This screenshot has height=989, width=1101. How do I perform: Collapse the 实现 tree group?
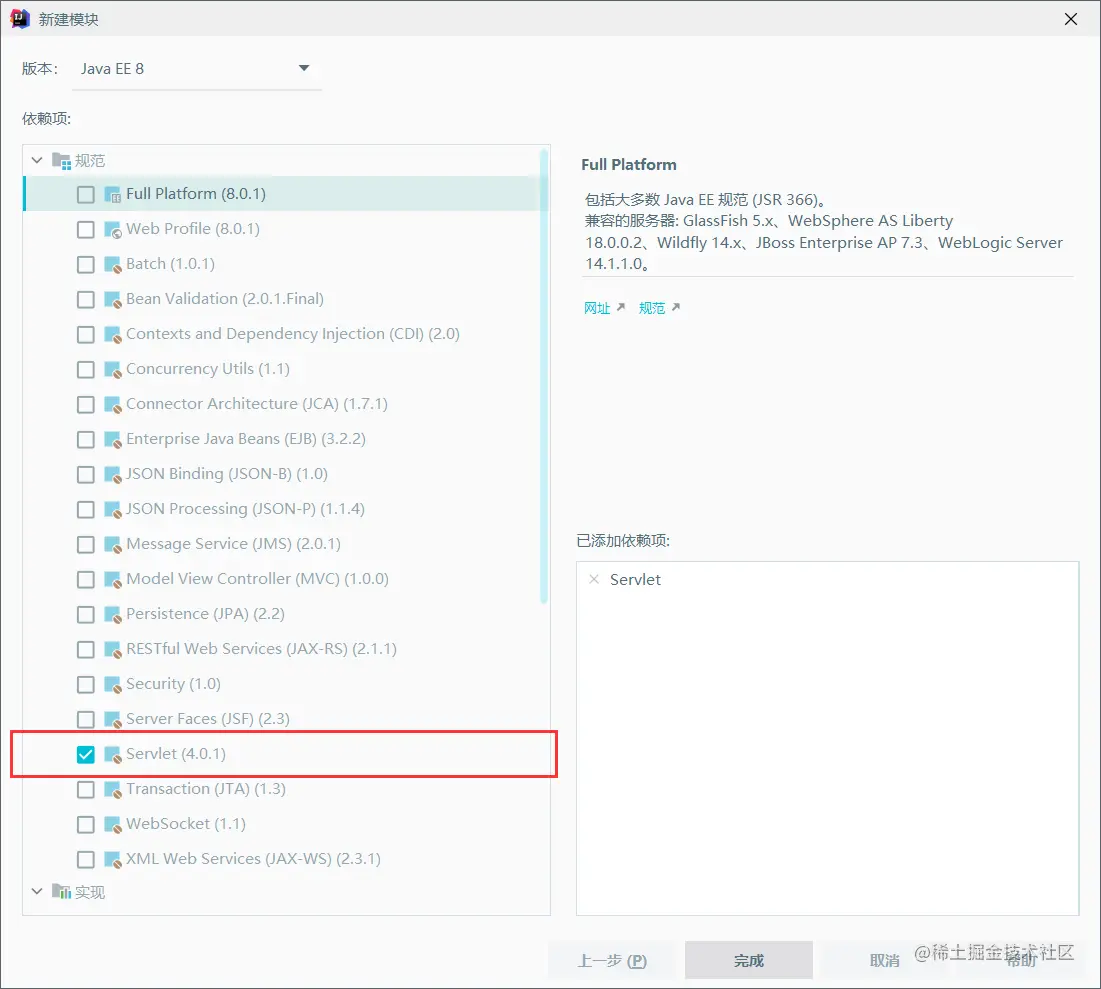(37, 891)
